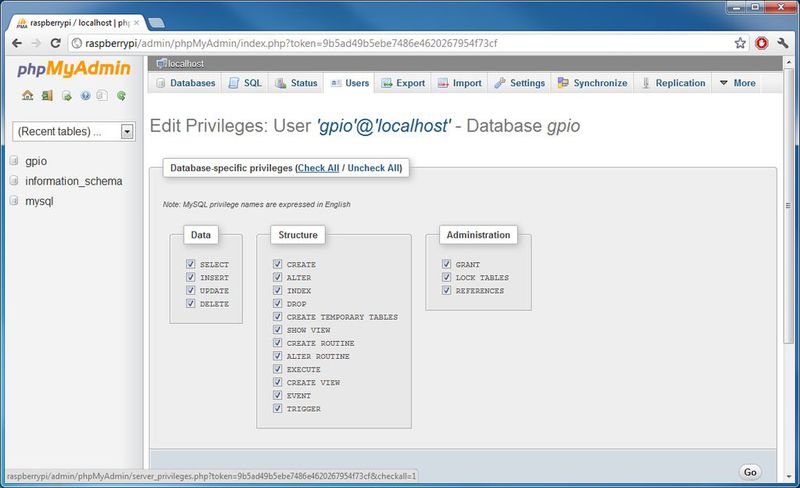Toggle the ALTER privilege checkbox
This screenshot has width=800, height=488.
coord(278,277)
